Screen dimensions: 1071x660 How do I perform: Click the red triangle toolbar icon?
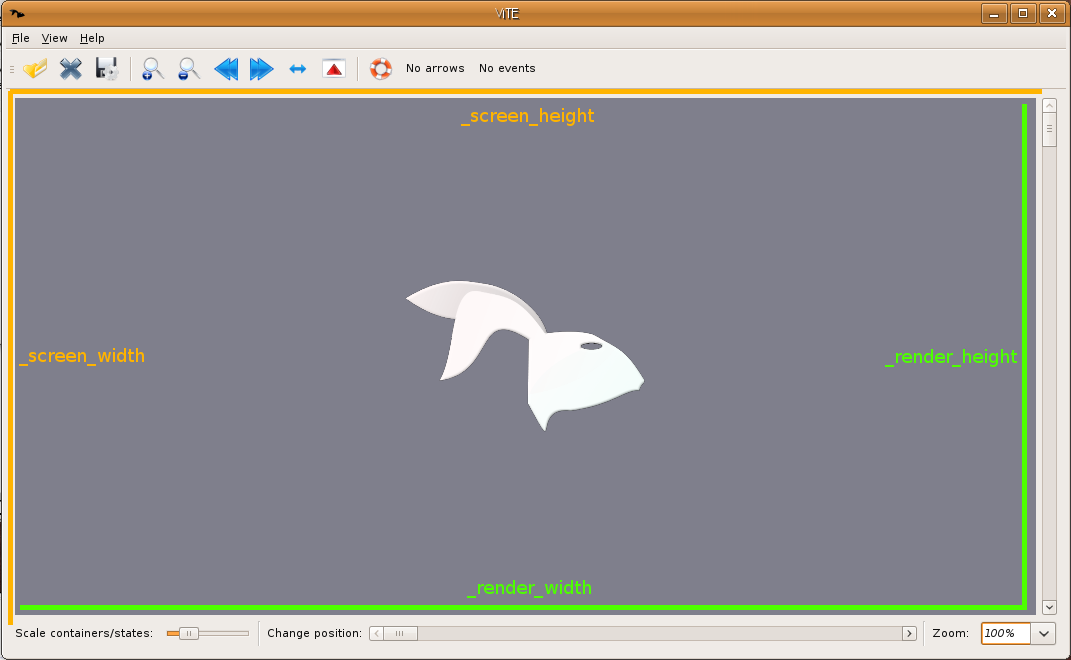tap(333, 69)
